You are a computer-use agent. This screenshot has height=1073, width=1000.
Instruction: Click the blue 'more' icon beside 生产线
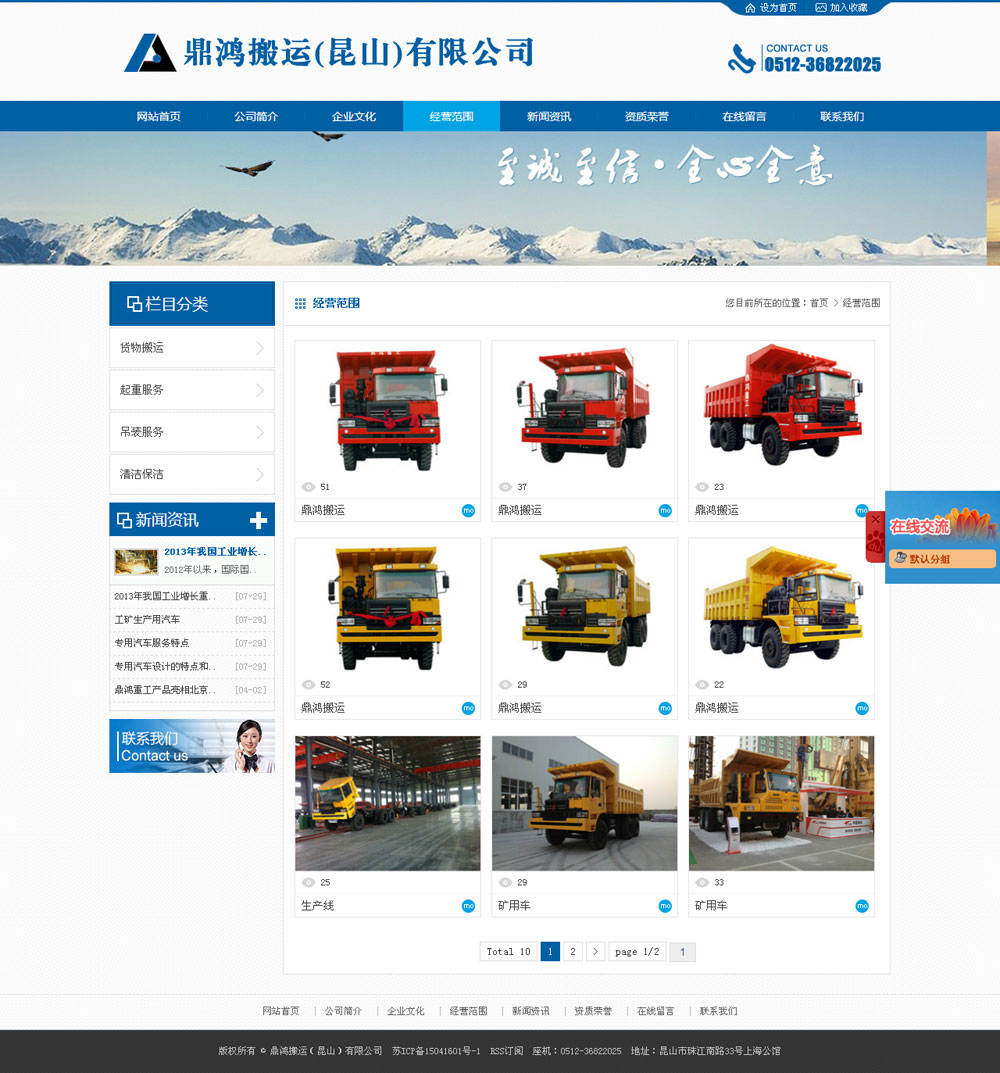click(x=468, y=906)
